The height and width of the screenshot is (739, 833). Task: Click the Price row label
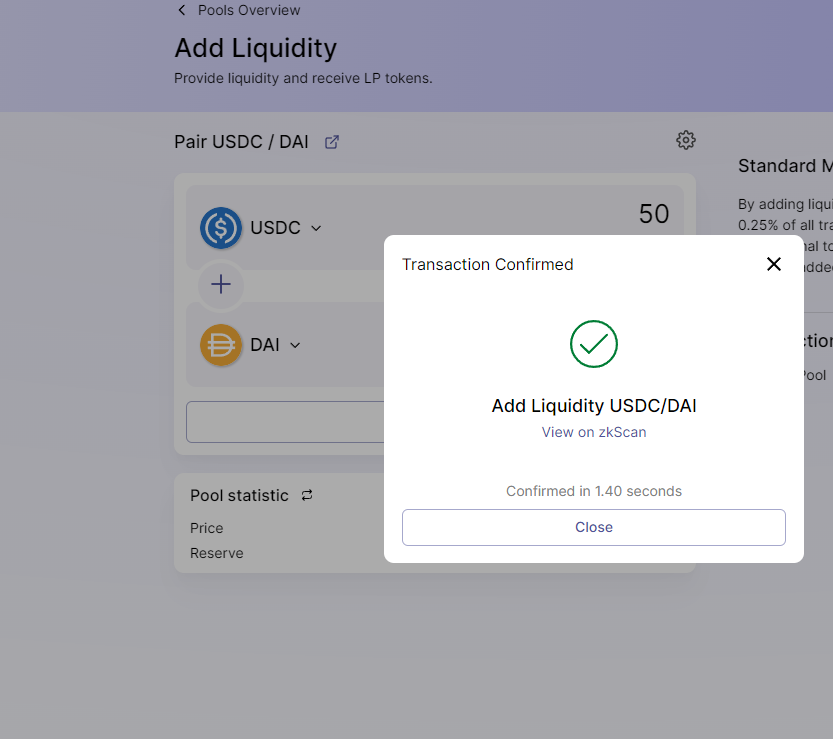(207, 528)
